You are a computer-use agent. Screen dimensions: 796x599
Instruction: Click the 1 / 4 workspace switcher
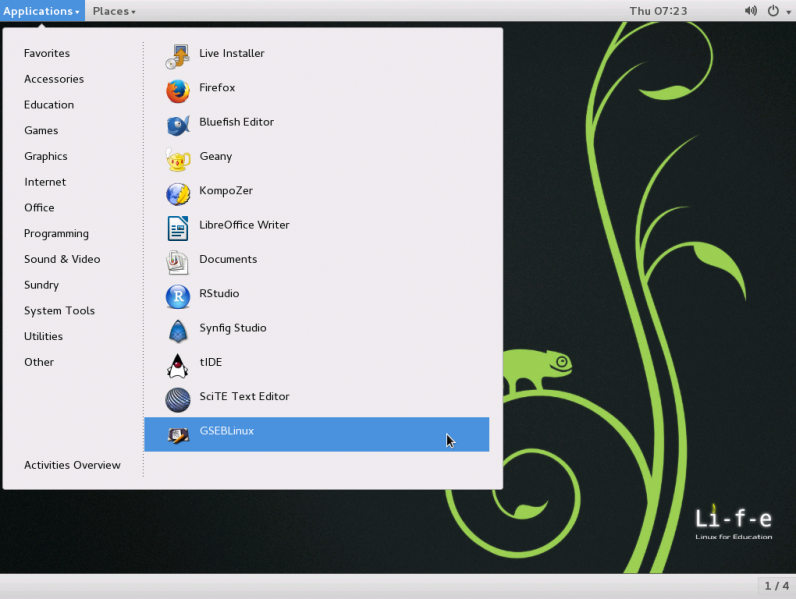tap(776, 586)
